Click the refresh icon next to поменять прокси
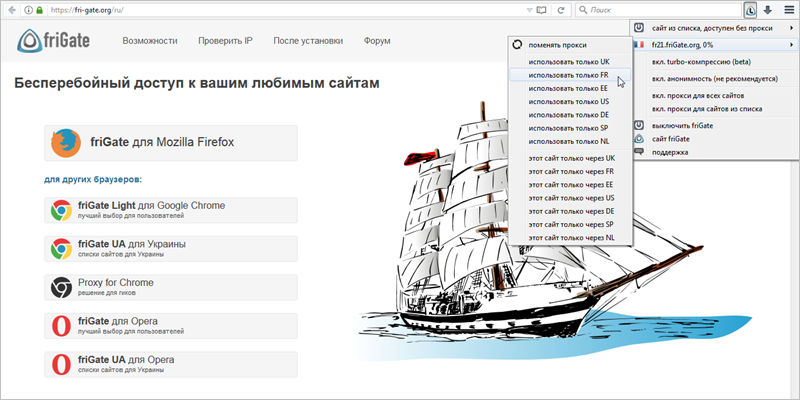 pos(517,45)
